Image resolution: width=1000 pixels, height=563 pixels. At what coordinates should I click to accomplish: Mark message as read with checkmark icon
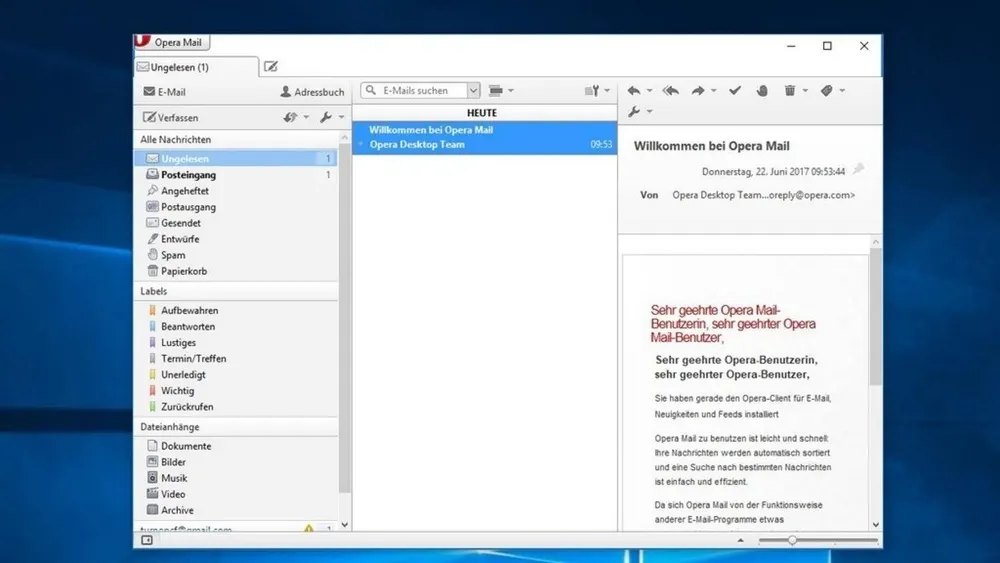(735, 91)
